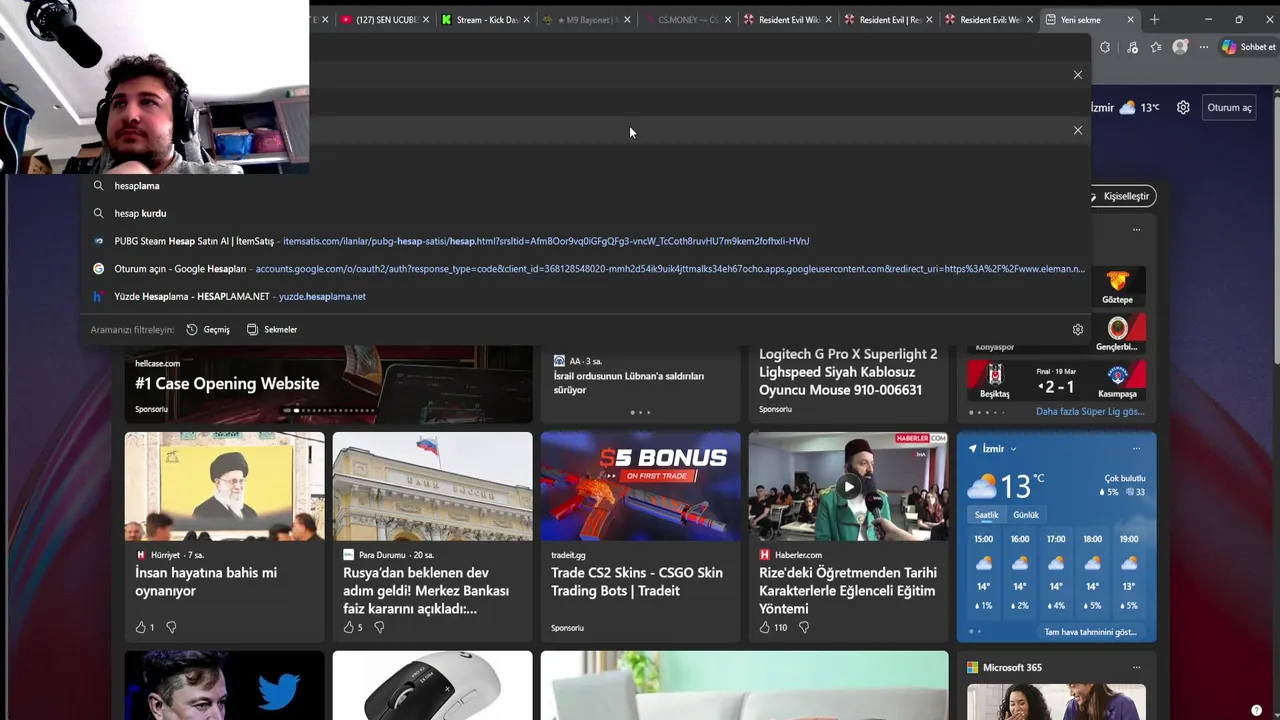
Task: Filter search by Sekmeler
Action: (272, 329)
